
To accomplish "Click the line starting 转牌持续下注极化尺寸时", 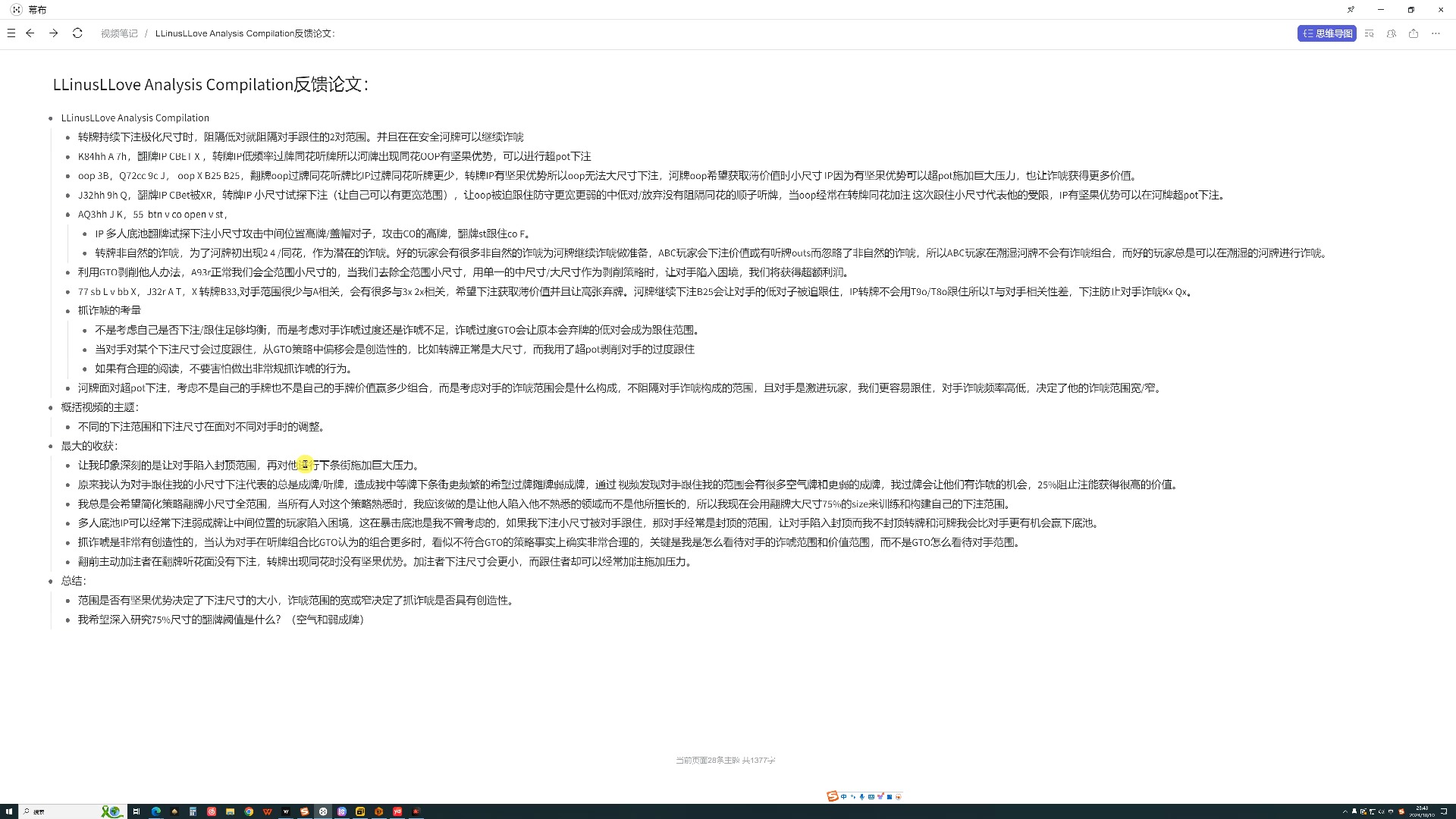I will (x=300, y=136).
